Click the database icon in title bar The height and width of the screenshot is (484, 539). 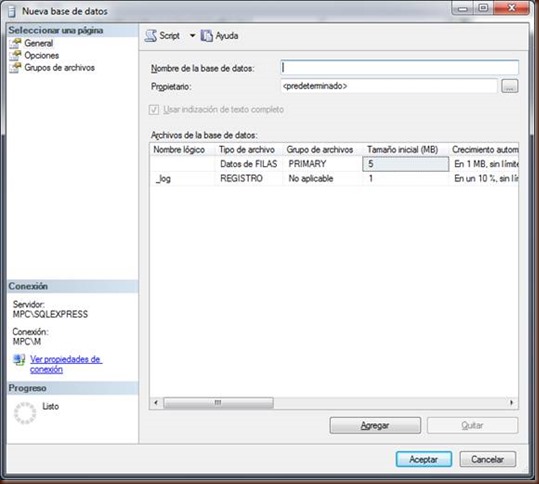(12, 11)
